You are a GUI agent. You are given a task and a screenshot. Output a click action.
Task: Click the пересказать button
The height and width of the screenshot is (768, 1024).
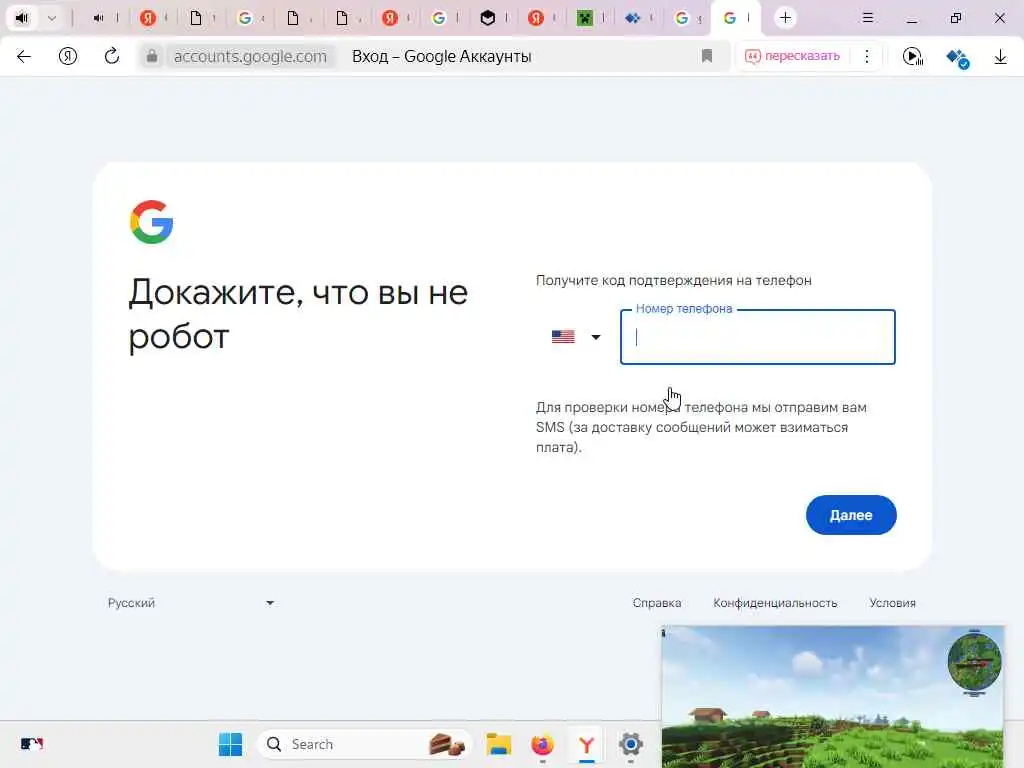point(792,56)
